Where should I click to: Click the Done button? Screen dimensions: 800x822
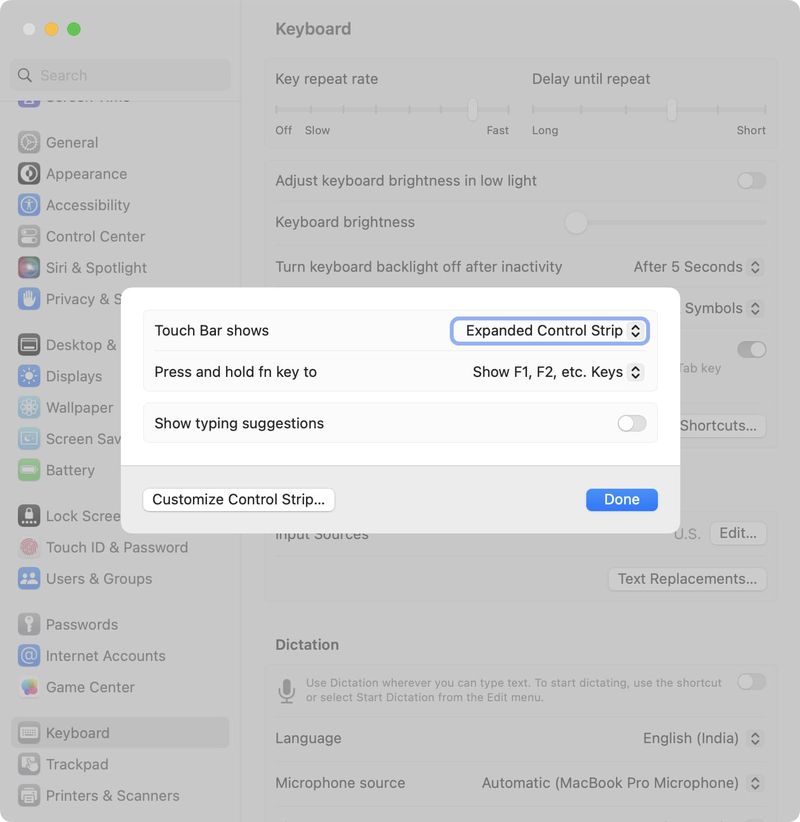click(x=622, y=500)
